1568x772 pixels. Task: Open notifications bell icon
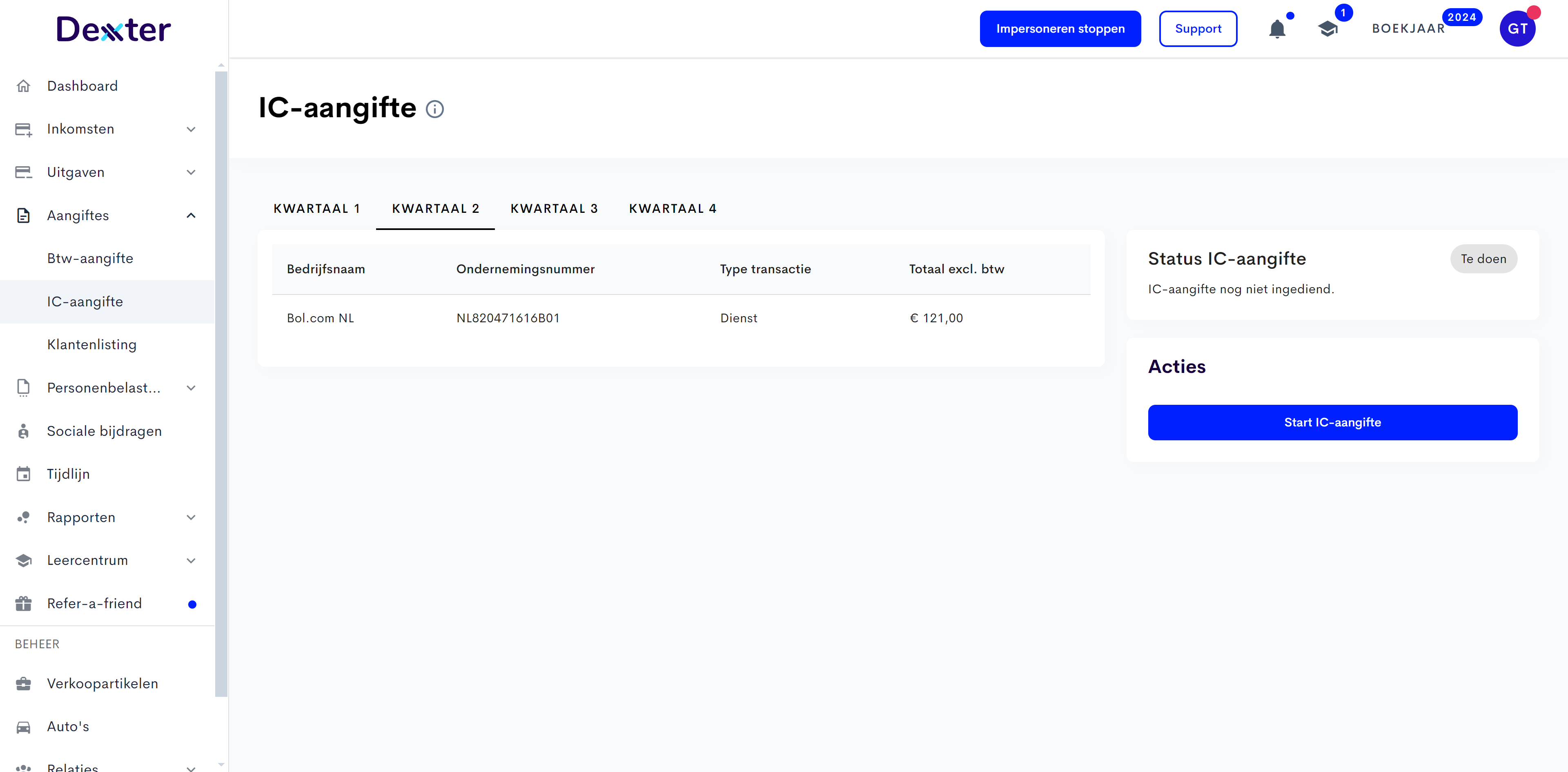tap(1277, 29)
